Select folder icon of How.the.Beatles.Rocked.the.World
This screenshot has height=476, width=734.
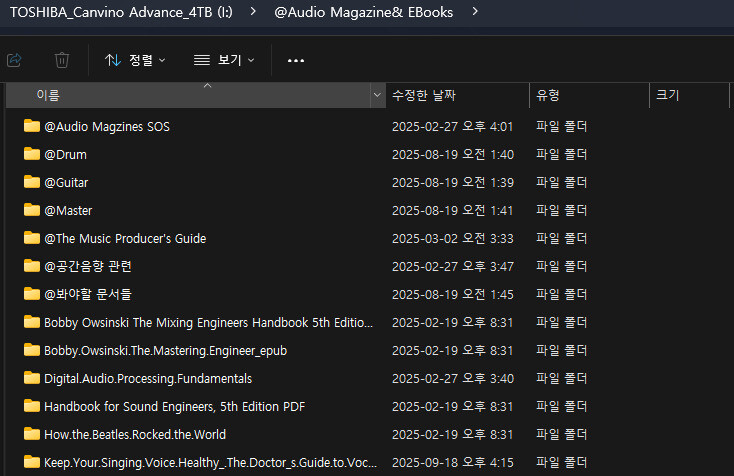[x=32, y=434]
